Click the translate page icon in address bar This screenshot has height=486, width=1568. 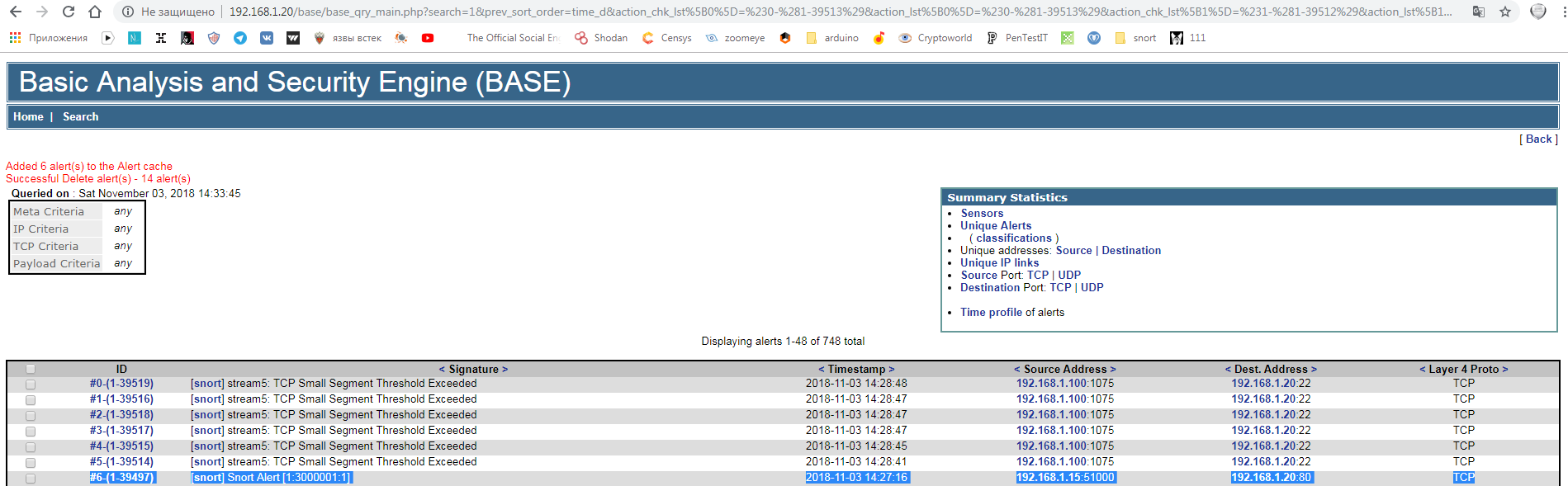1478,12
